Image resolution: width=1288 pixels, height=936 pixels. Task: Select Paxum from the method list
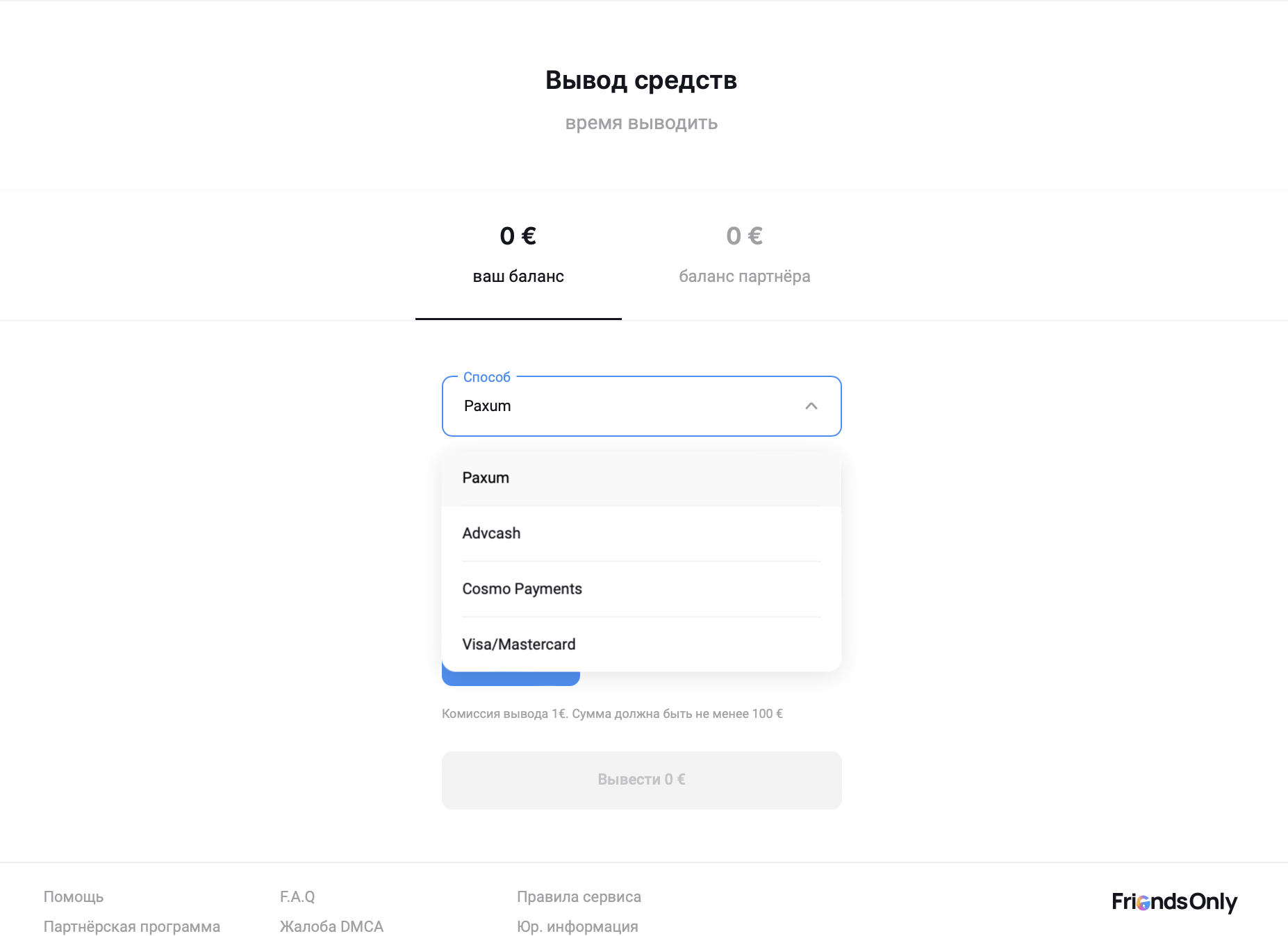[x=486, y=478]
